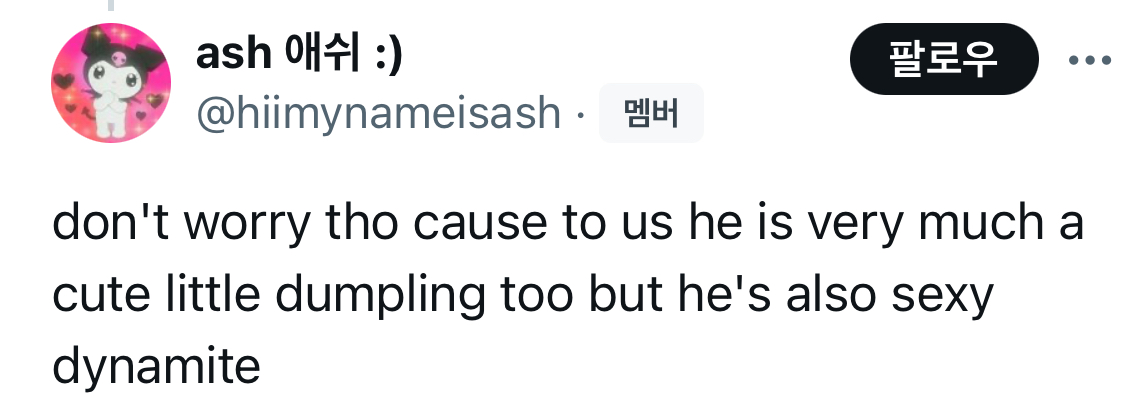
Task: Click the 팔로우 follow button
Action: click(x=943, y=59)
